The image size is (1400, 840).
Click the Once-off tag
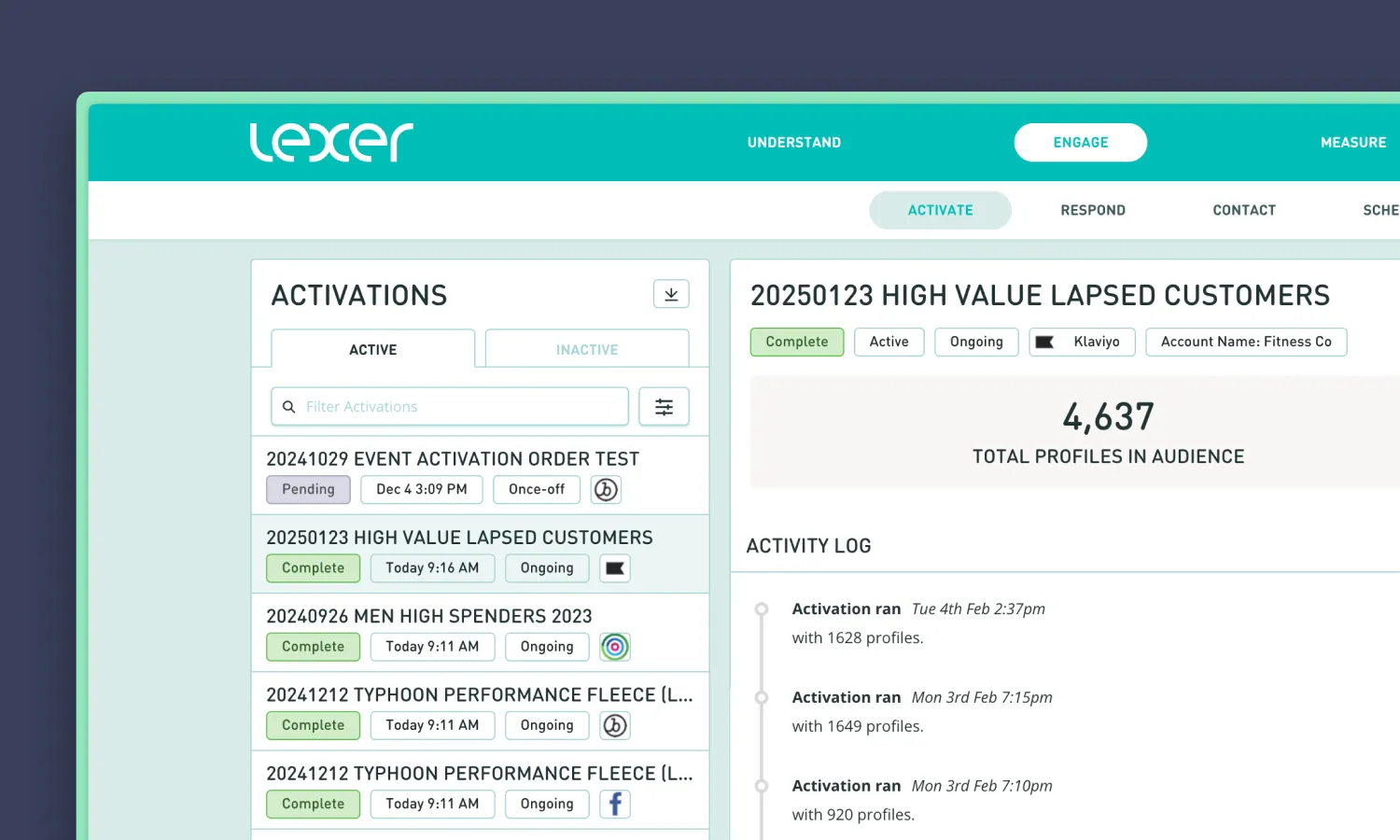[537, 489]
